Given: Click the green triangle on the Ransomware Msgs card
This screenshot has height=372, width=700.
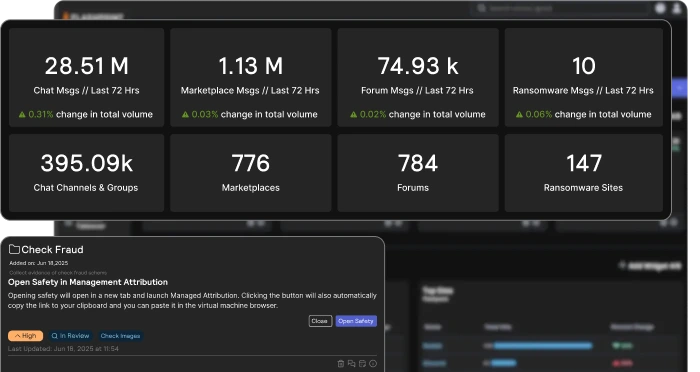Looking at the screenshot, I should pos(519,114).
